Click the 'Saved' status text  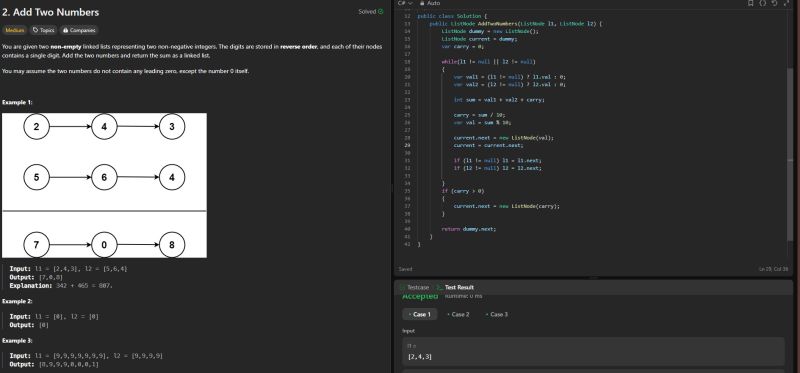click(x=405, y=269)
